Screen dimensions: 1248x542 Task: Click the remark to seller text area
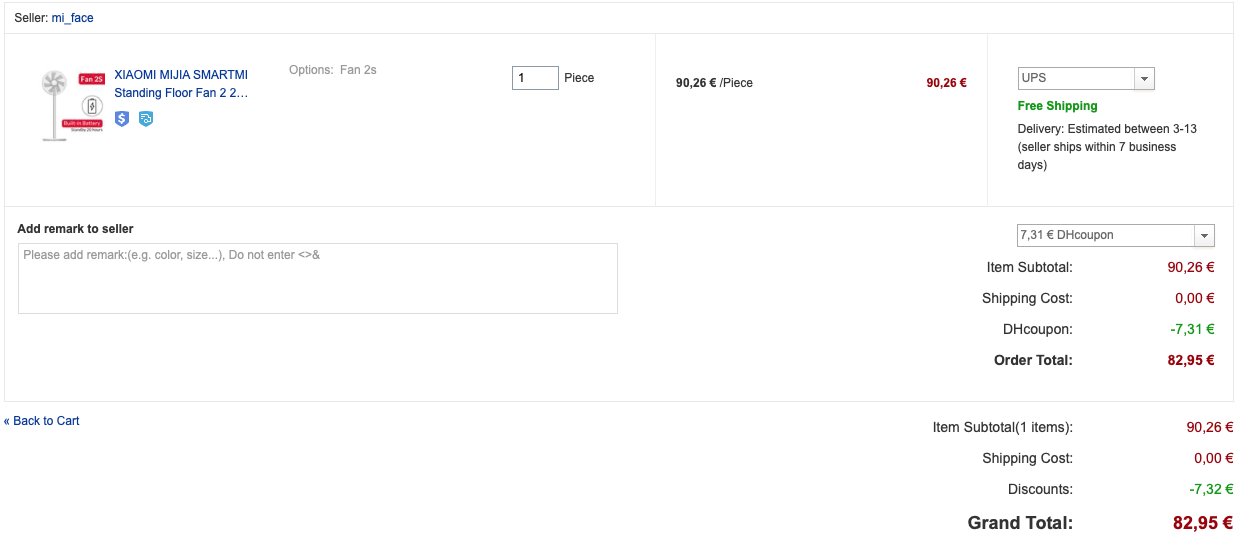317,278
